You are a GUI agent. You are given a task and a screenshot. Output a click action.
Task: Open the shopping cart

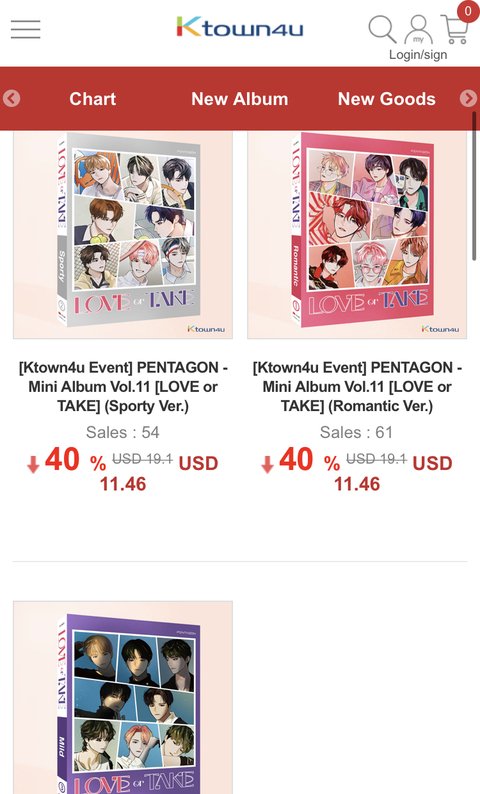coord(455,29)
